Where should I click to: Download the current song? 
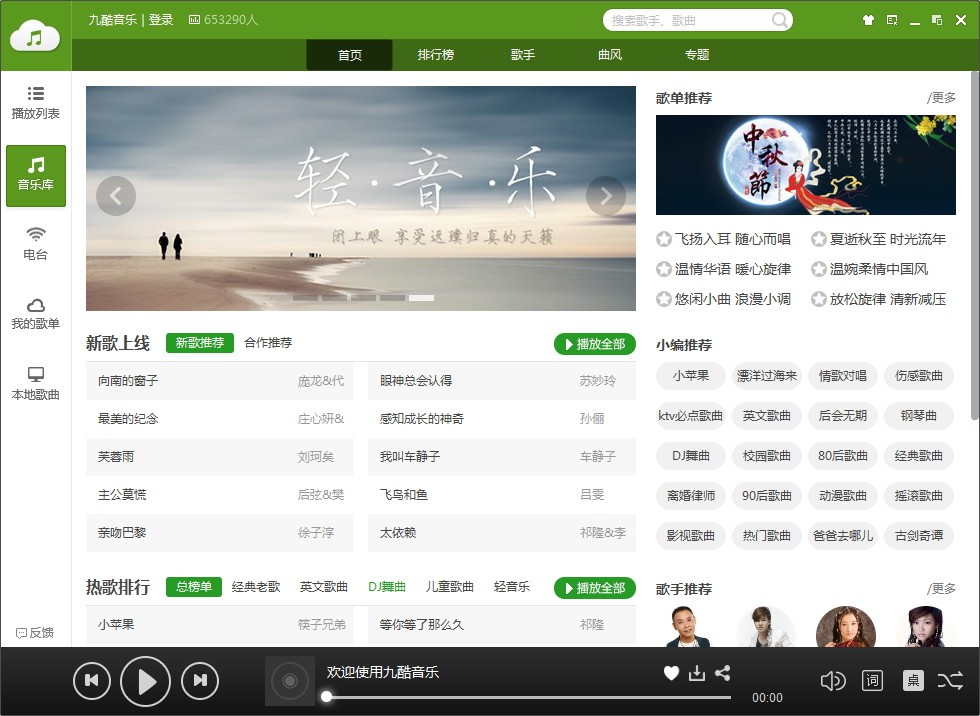(x=696, y=673)
